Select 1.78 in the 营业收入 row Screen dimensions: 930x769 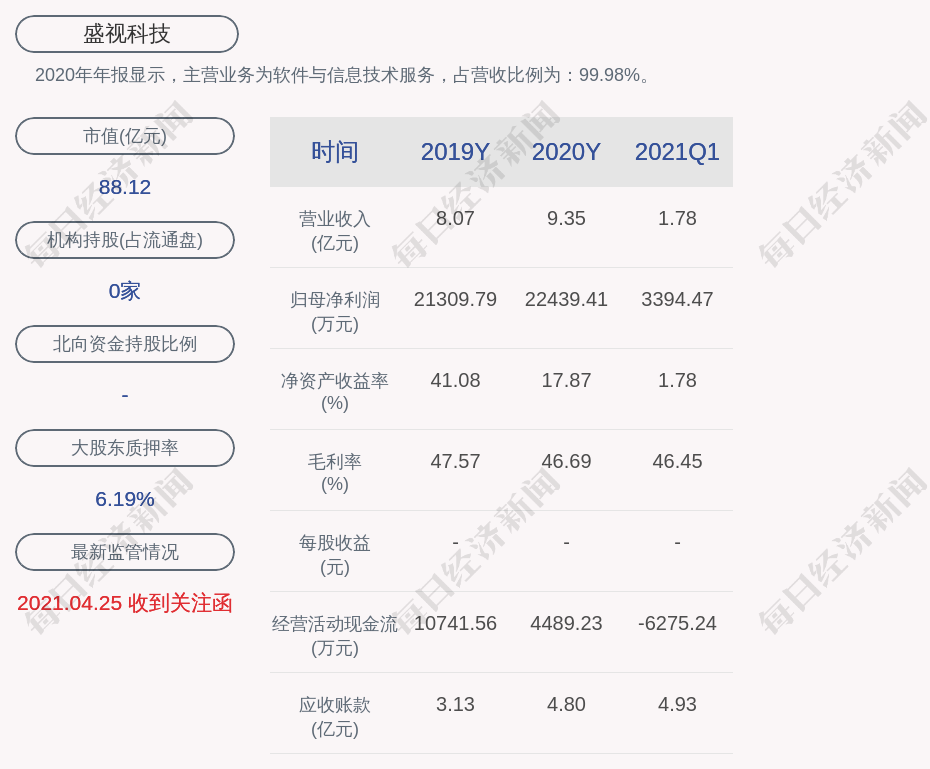677,218
